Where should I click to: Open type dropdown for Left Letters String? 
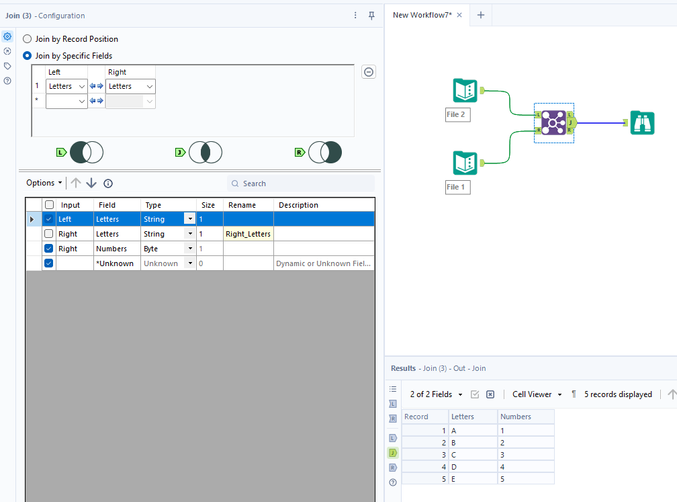190,219
